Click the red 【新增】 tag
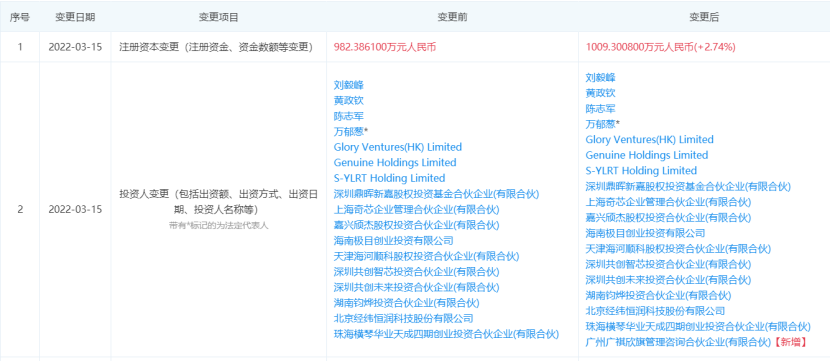The image size is (831, 361). [790, 342]
